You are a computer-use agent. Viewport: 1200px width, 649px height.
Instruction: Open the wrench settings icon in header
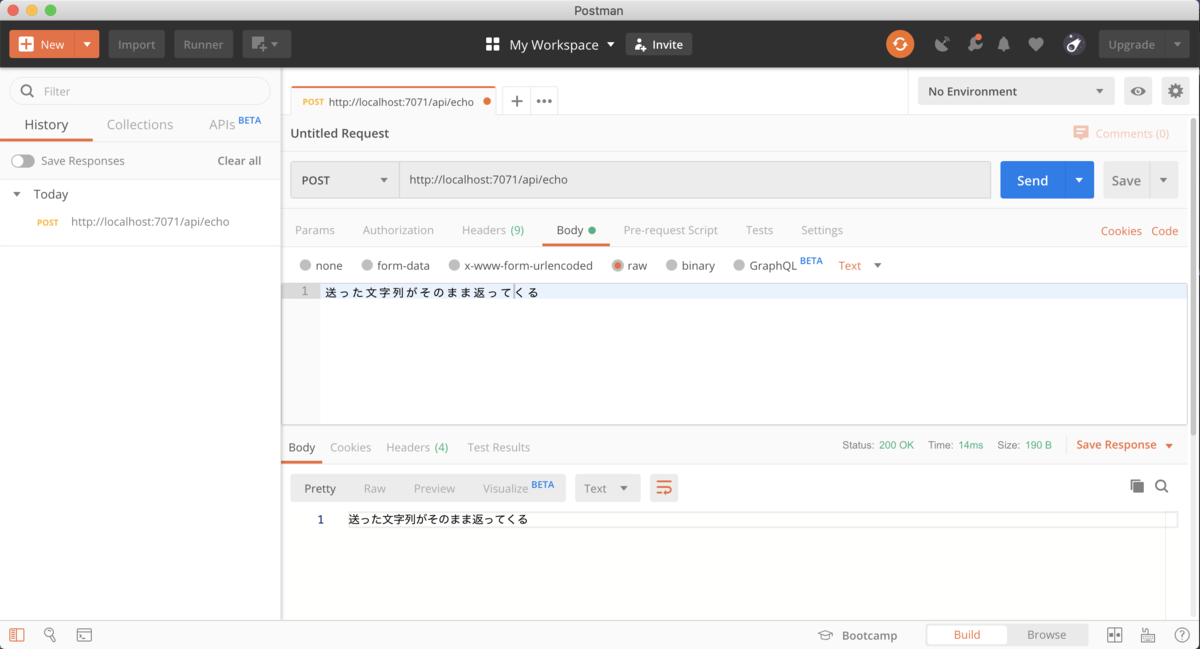[x=974, y=44]
